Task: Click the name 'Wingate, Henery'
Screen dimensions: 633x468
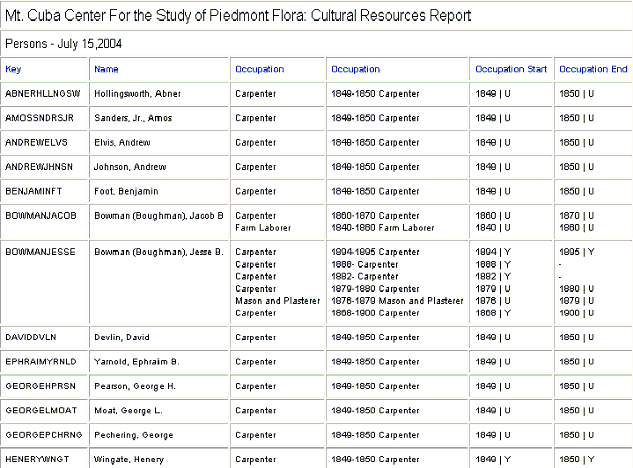Action: [x=129, y=459]
